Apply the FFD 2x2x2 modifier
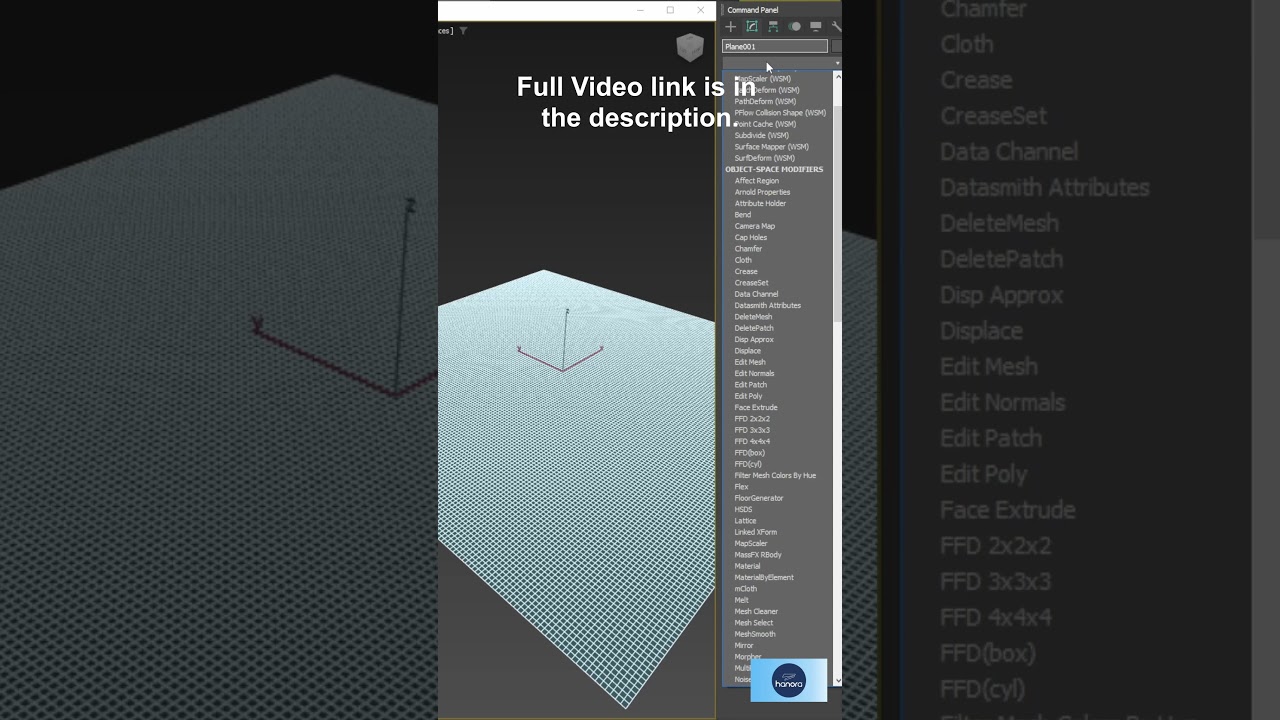1280x720 pixels. (752, 419)
